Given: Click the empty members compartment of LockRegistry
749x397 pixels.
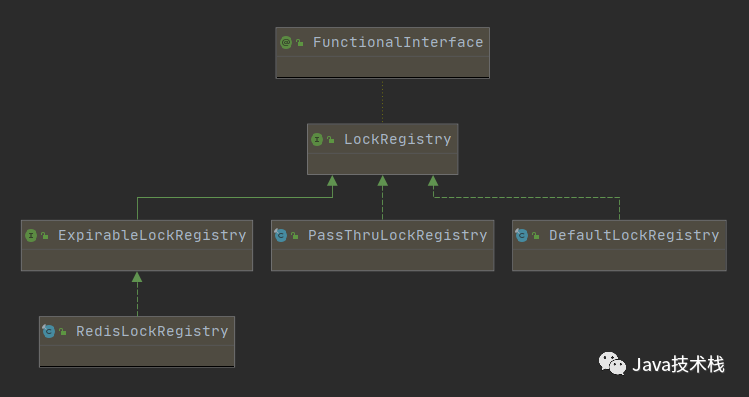Looking at the screenshot, I should pyautogui.click(x=383, y=164).
